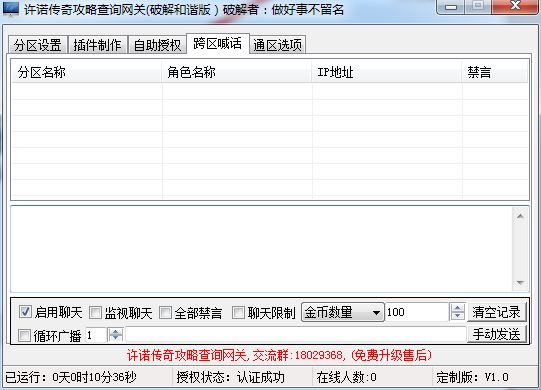Viewport: 541px width, 390px height.
Task: Open the 自助授权 tab
Action: click(157, 45)
